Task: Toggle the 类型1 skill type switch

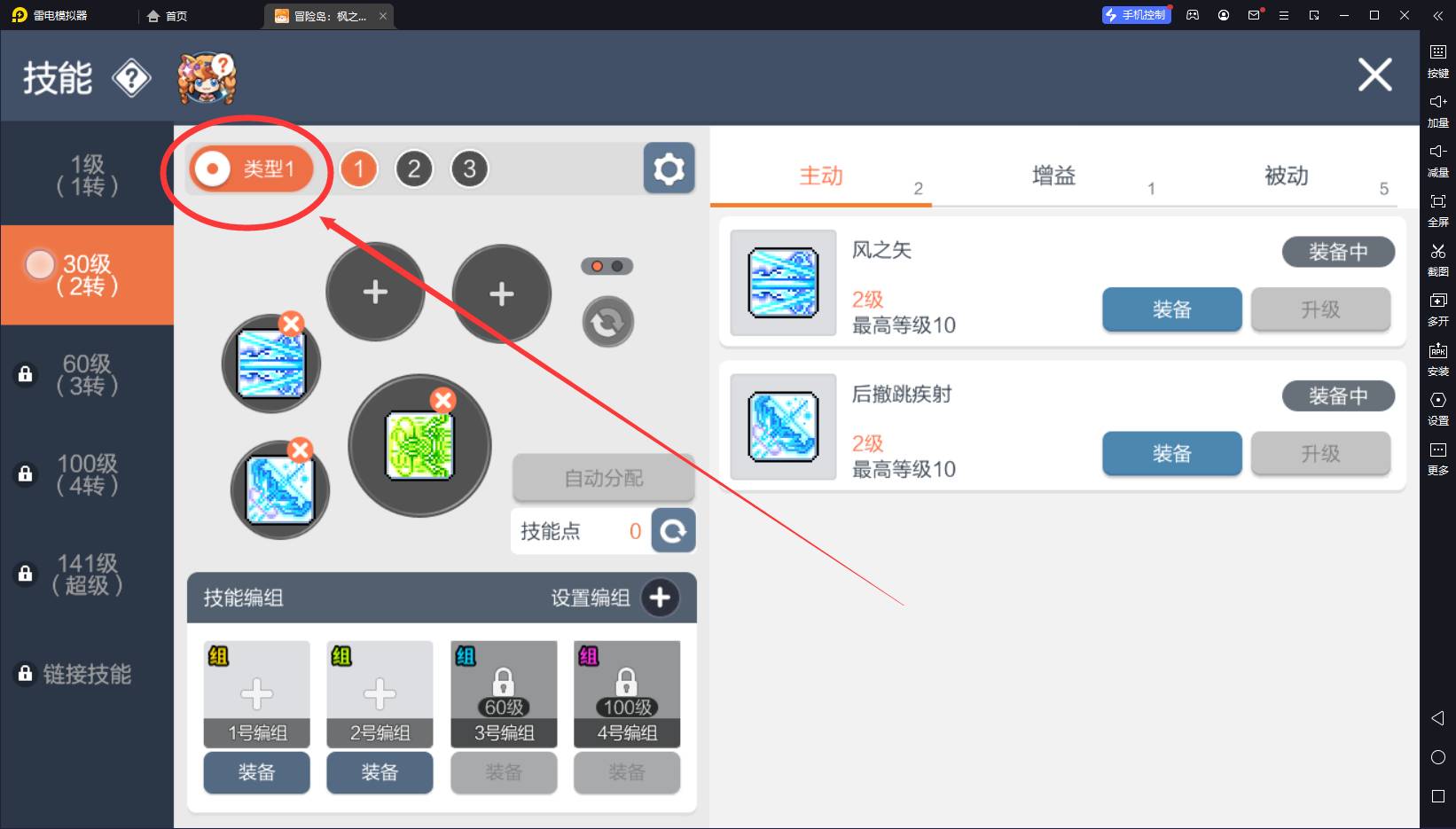Action: tap(253, 168)
